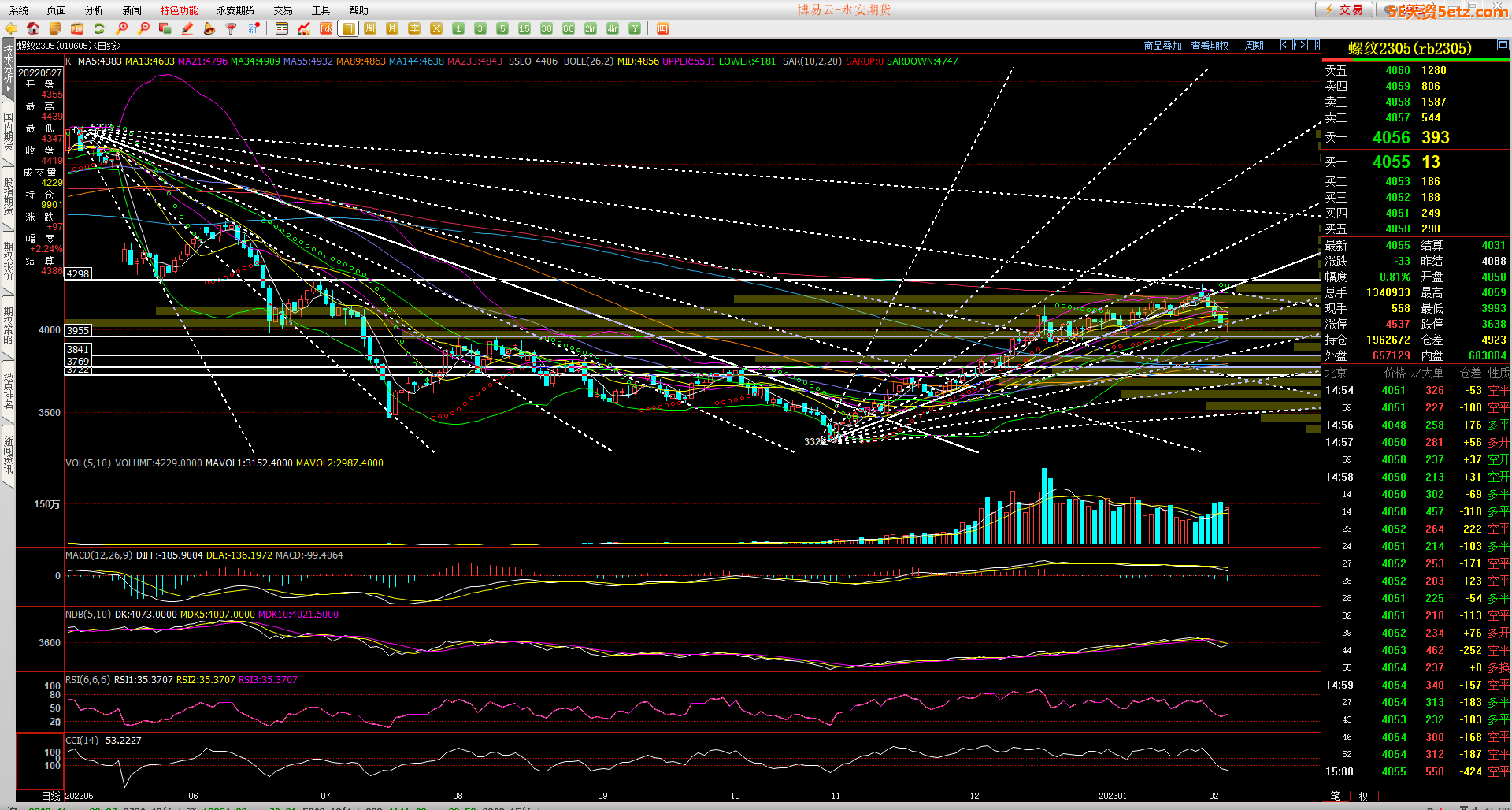Toggle the side info panel icon

(1314, 45)
